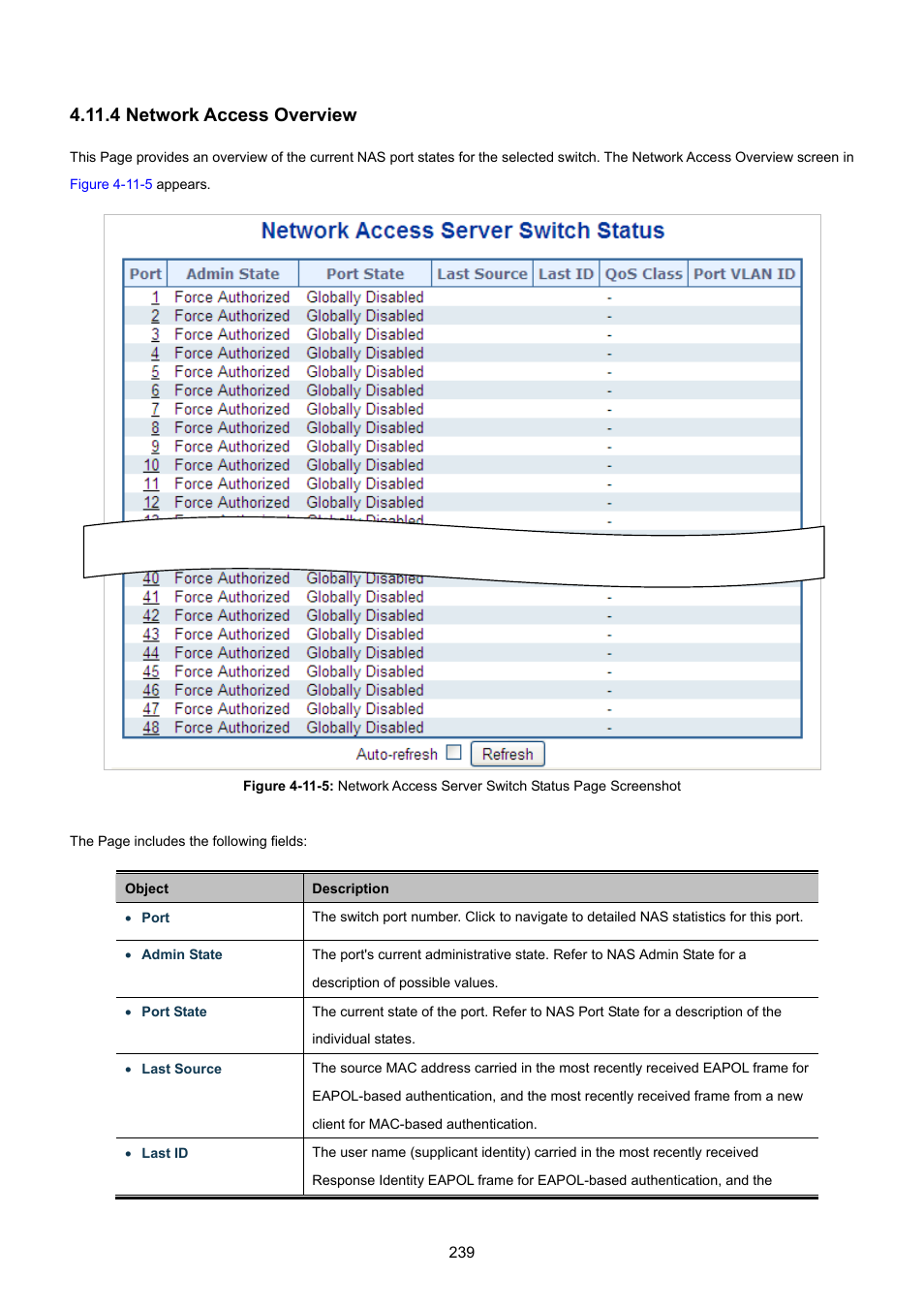Open port 47 statistics link
This screenshot has height=1308, width=924.
pos(151,709)
